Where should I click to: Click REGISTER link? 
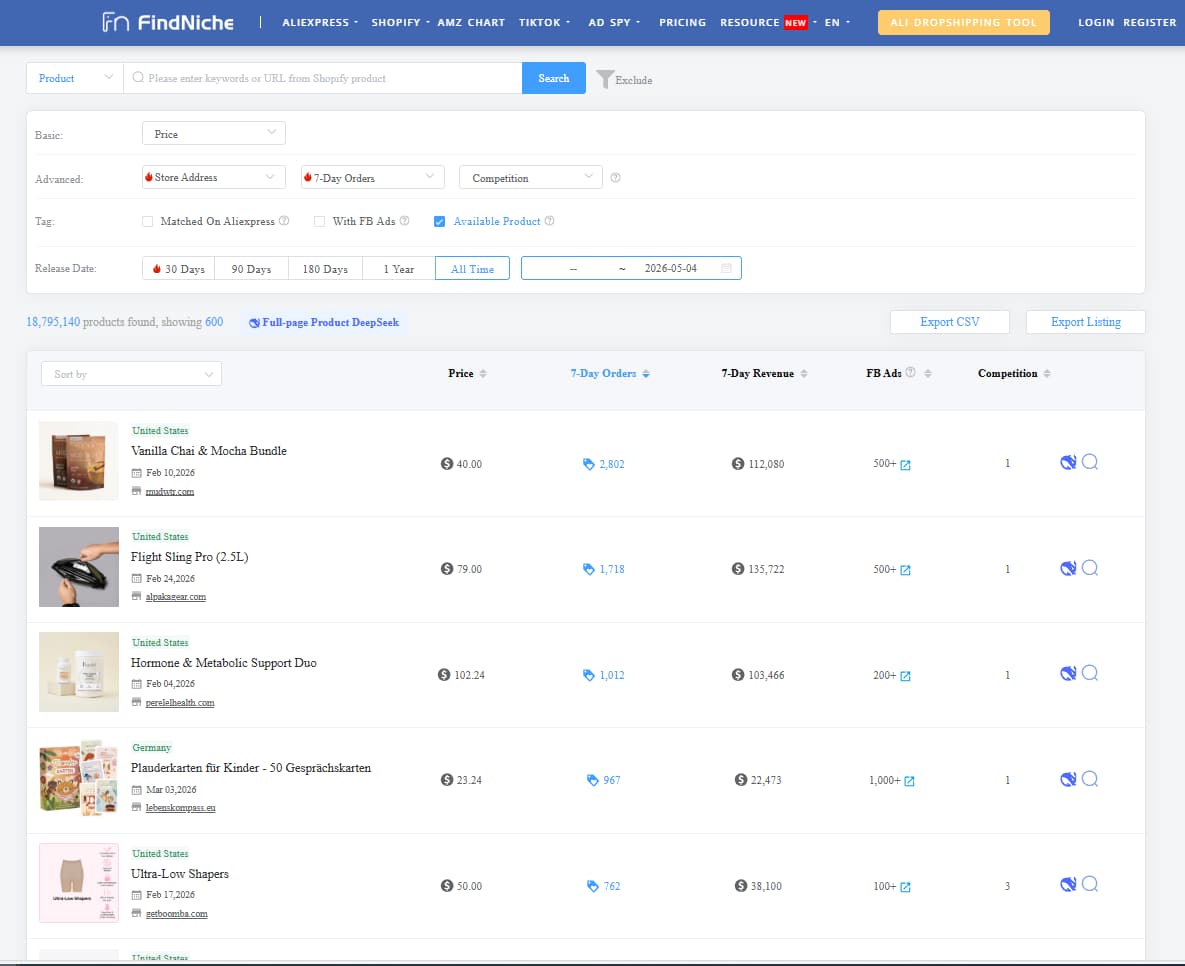click(1149, 23)
